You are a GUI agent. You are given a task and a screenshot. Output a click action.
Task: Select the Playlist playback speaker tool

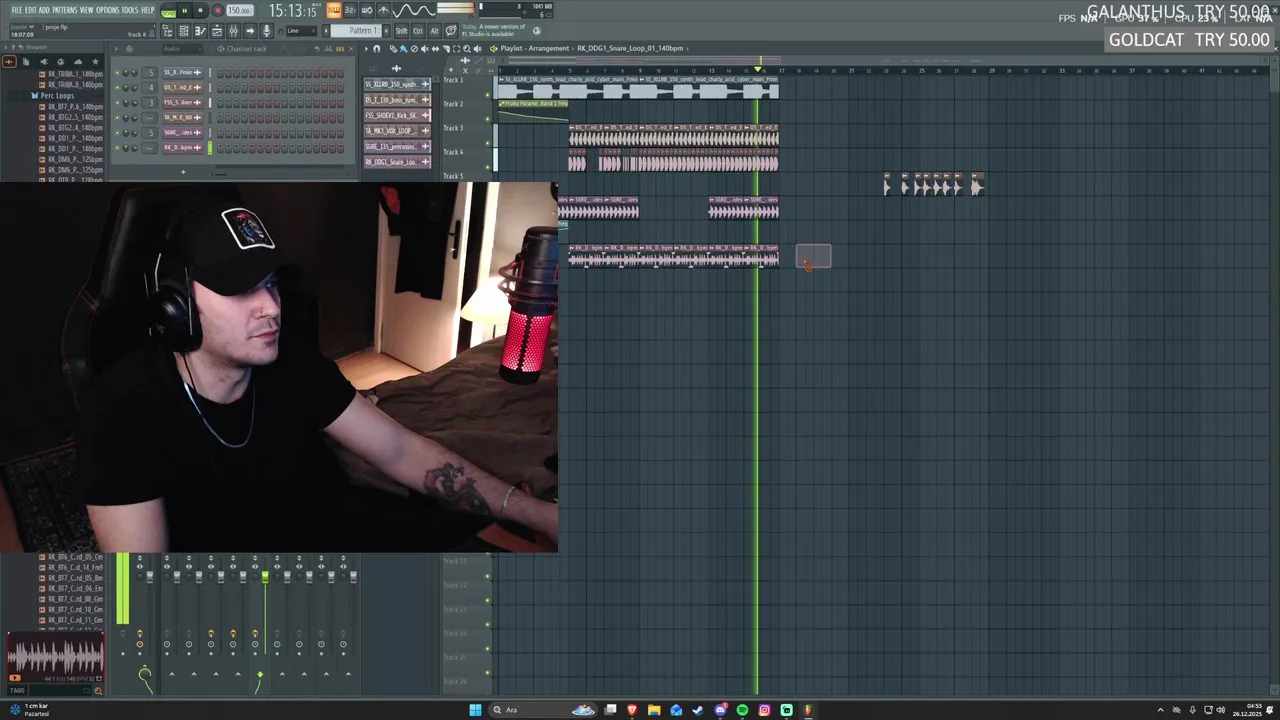pos(477,49)
